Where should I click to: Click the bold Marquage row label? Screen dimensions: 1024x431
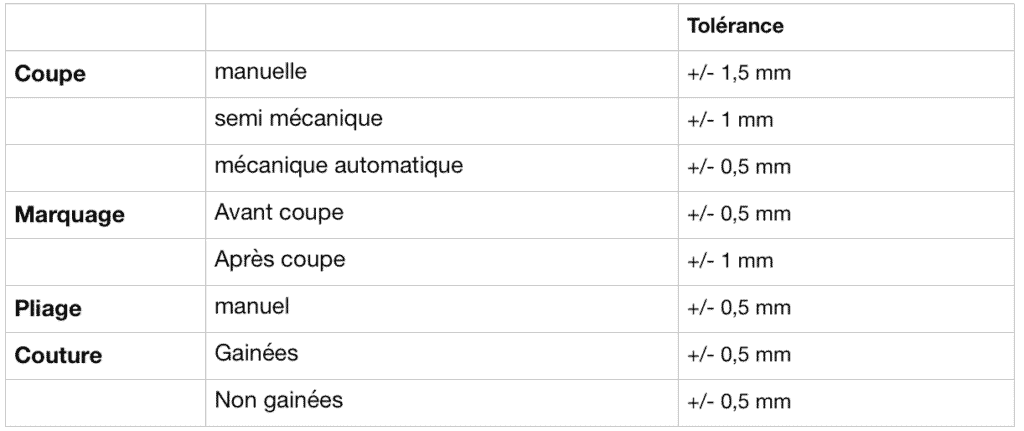pyautogui.click(x=69, y=214)
